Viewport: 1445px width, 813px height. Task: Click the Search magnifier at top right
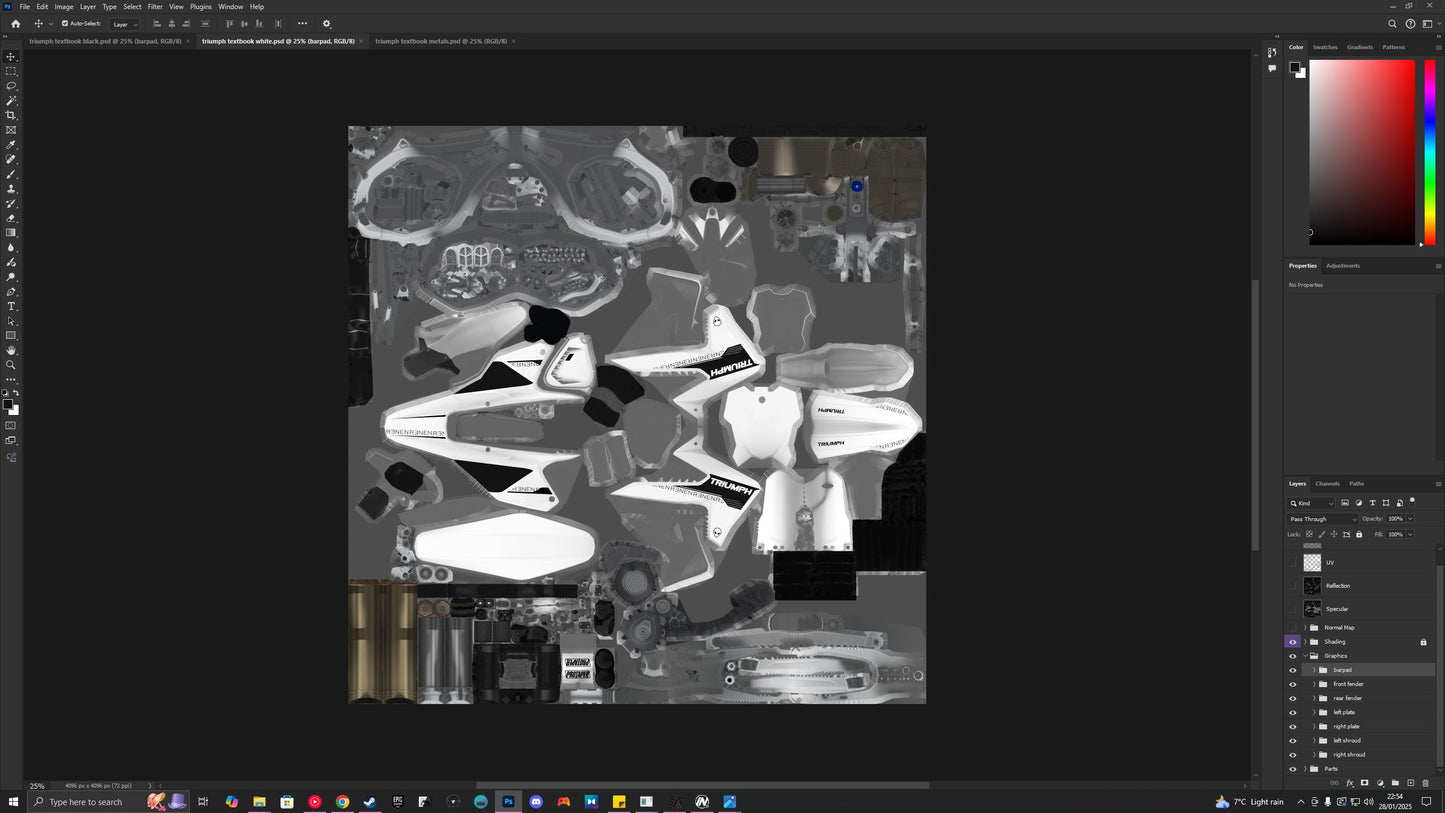[x=1392, y=24]
